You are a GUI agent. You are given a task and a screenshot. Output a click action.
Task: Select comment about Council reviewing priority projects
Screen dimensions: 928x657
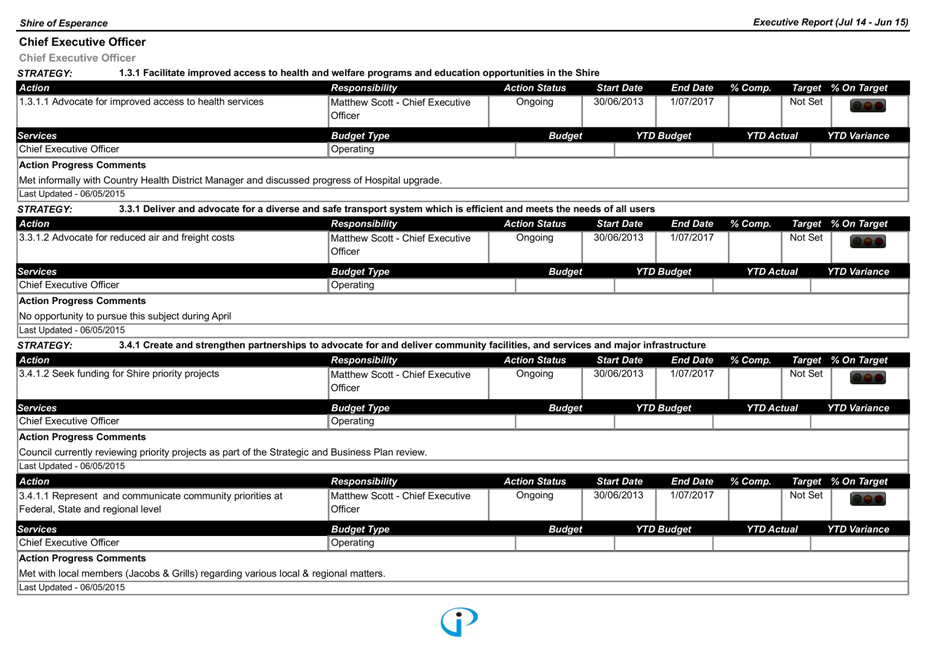click(x=223, y=452)
